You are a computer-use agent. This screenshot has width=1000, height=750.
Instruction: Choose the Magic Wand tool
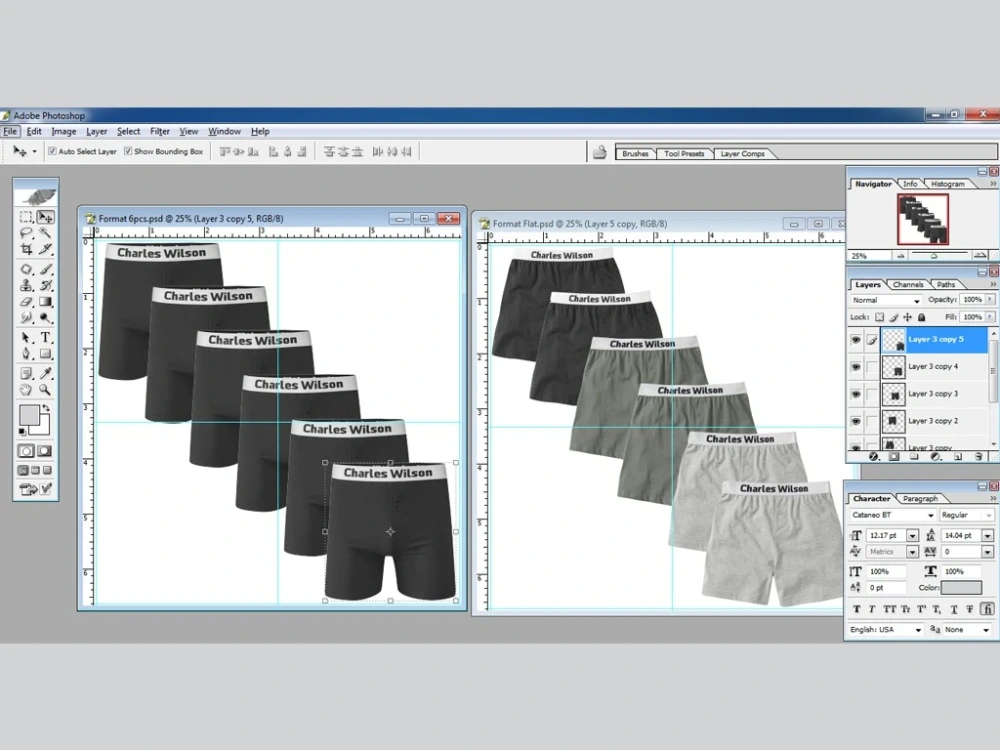click(45, 233)
